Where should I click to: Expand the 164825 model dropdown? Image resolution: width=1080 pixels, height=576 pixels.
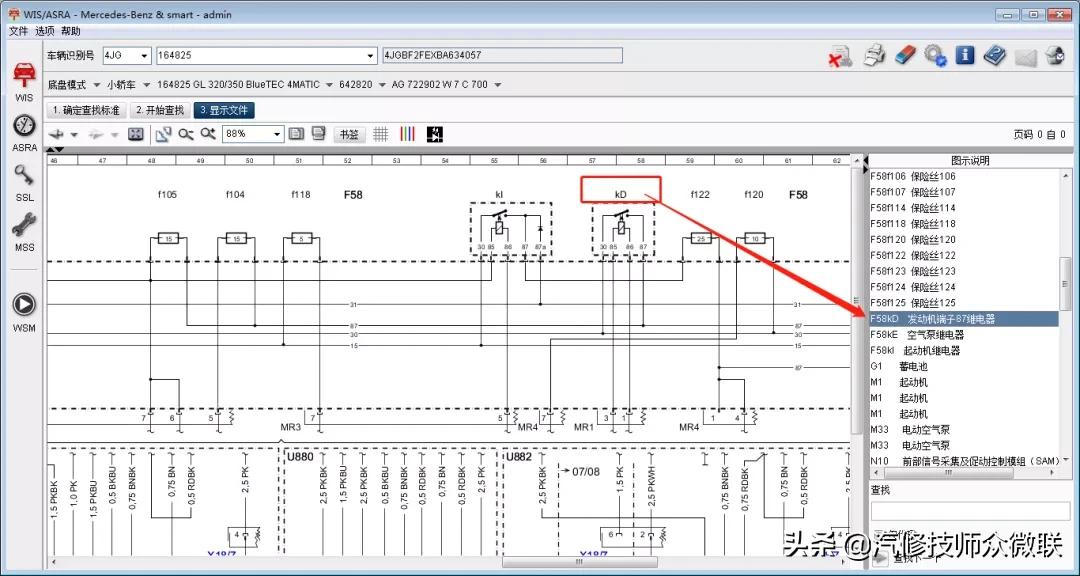(x=371, y=56)
